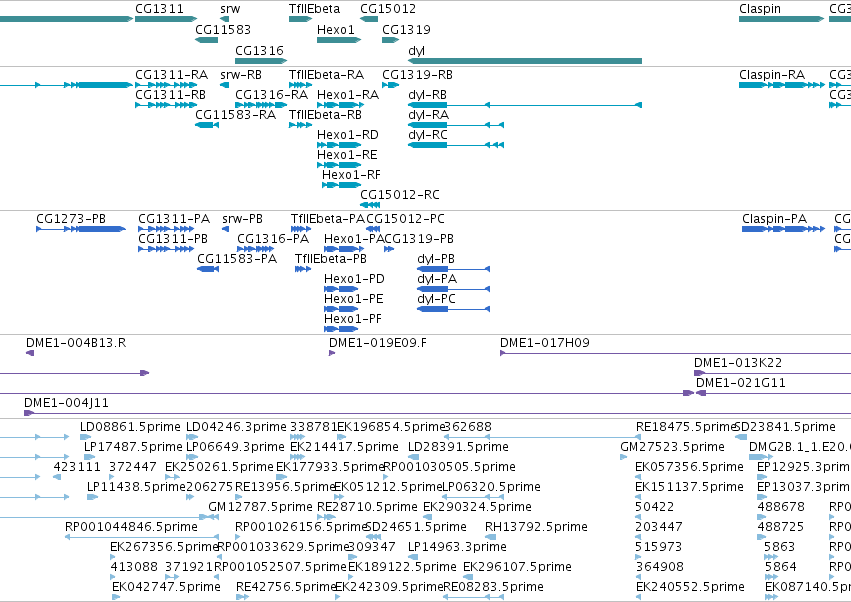851x602 pixels.
Task: Click transcript srw-RB
Action: (x=240, y=74)
